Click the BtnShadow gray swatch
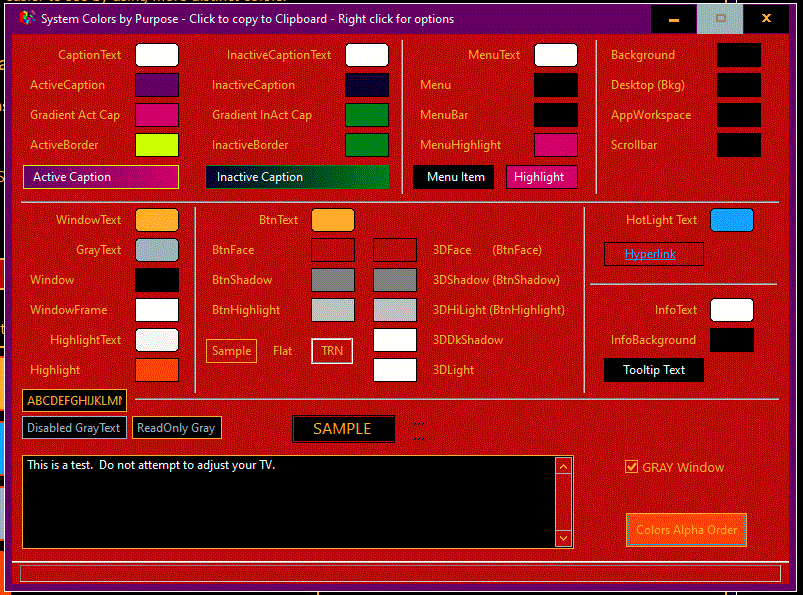The width and height of the screenshot is (803, 595). point(333,280)
